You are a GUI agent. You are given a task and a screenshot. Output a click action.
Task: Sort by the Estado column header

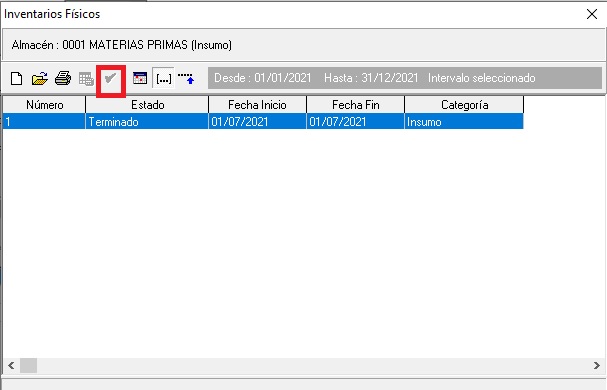point(147,105)
